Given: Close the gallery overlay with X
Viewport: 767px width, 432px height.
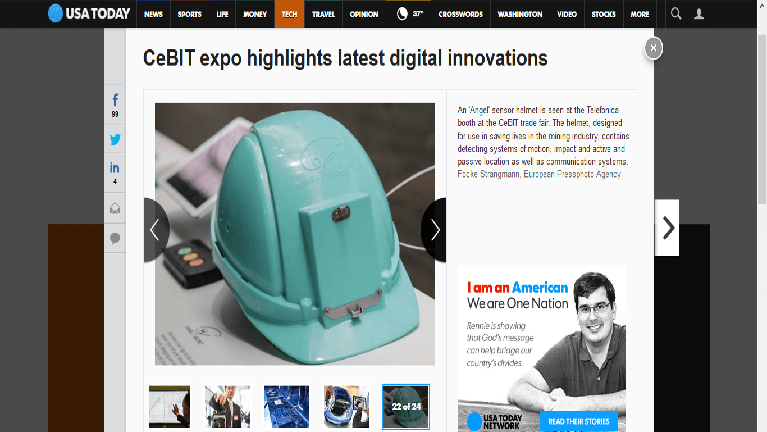Looking at the screenshot, I should 653,48.
